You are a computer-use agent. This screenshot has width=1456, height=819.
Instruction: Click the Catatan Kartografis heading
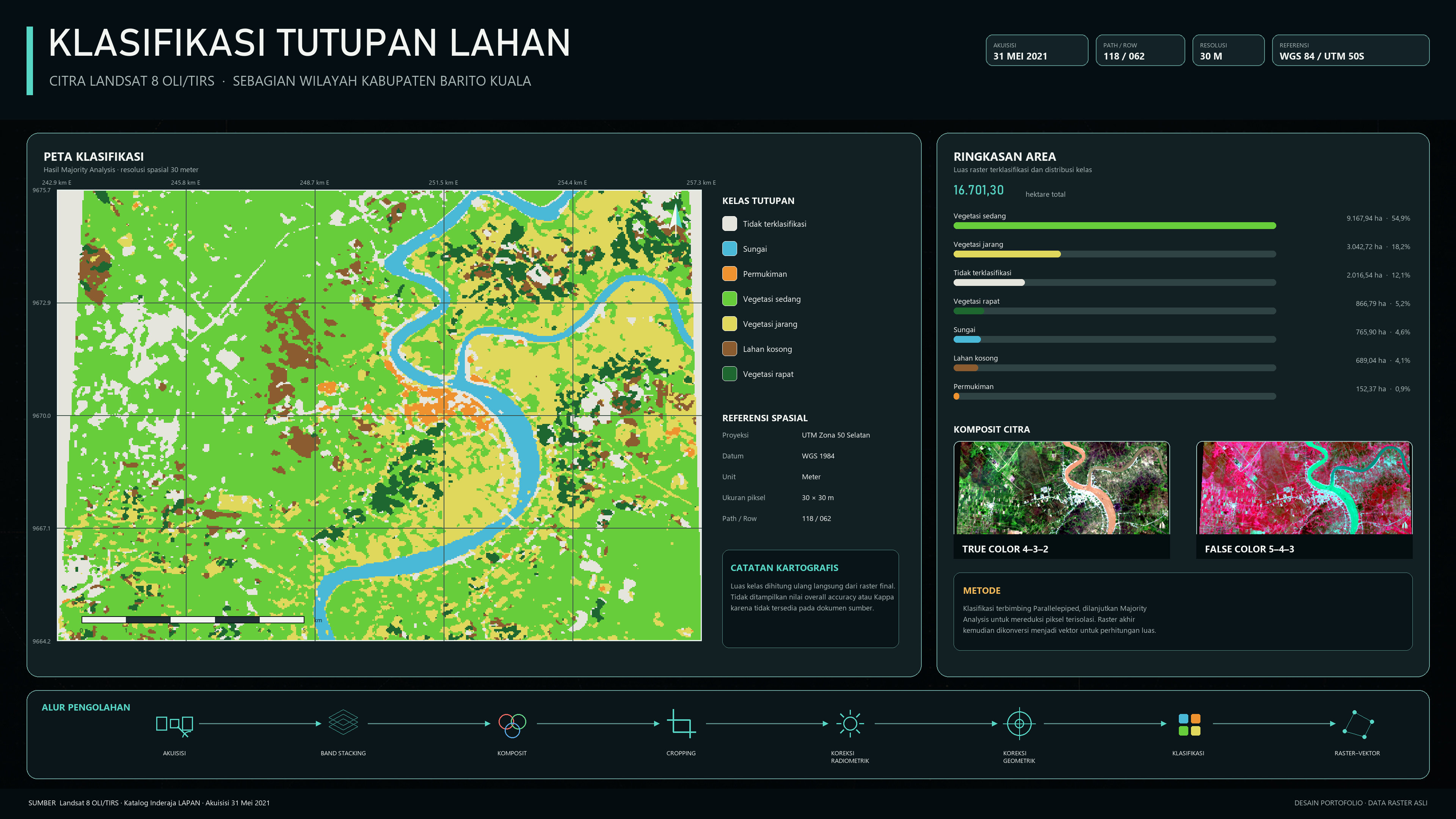pos(784,568)
